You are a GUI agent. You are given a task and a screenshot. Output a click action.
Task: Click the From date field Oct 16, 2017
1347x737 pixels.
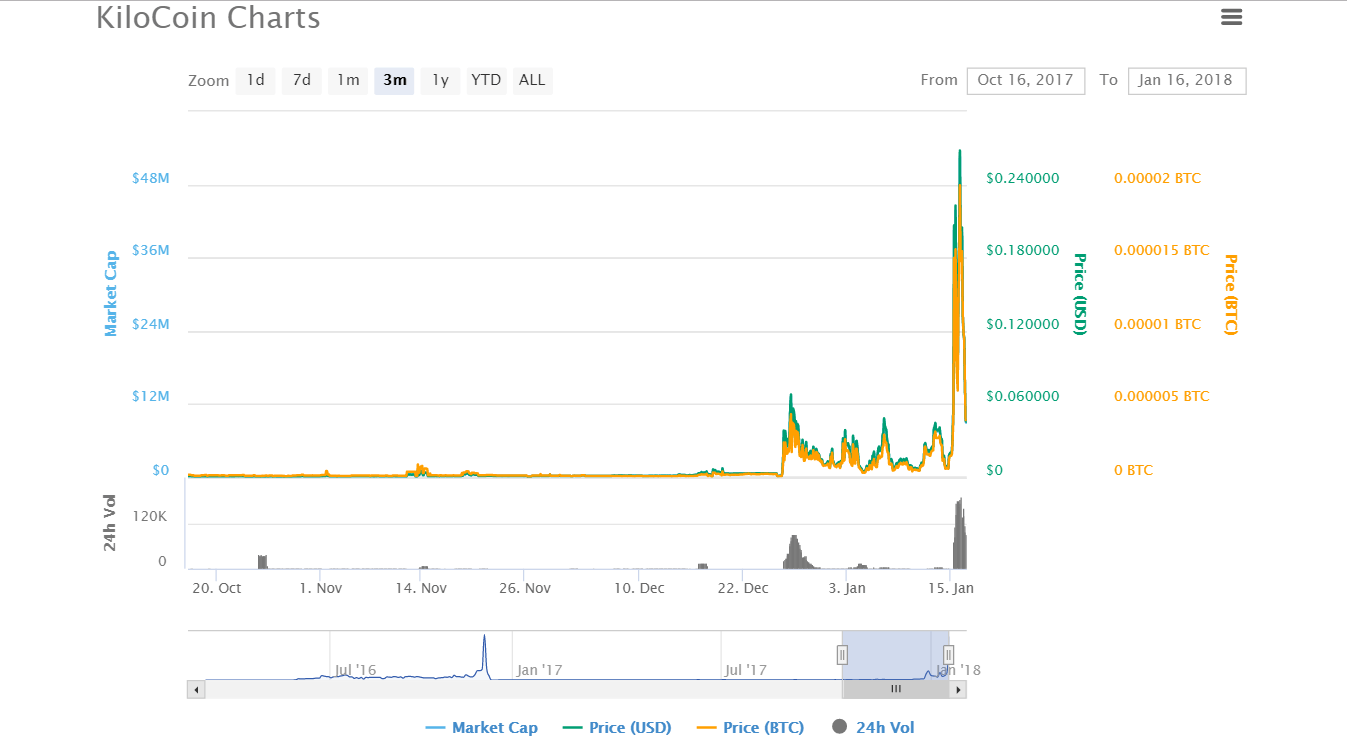pos(1025,80)
